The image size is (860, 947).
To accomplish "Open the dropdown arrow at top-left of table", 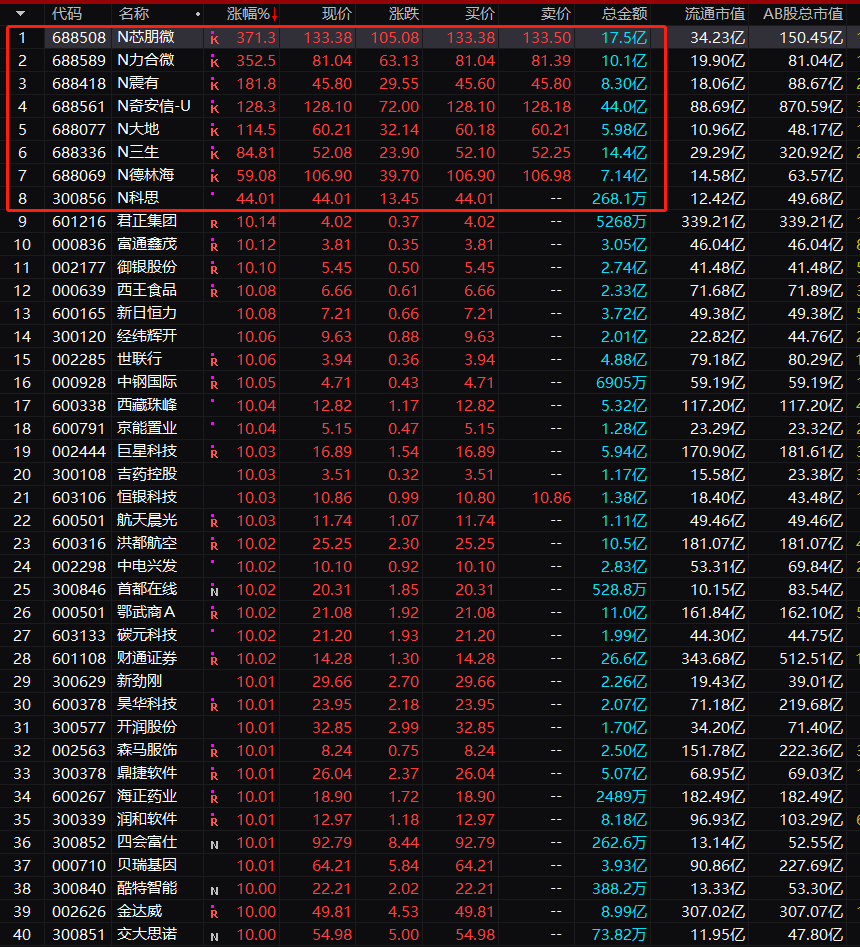I will (x=21, y=13).
